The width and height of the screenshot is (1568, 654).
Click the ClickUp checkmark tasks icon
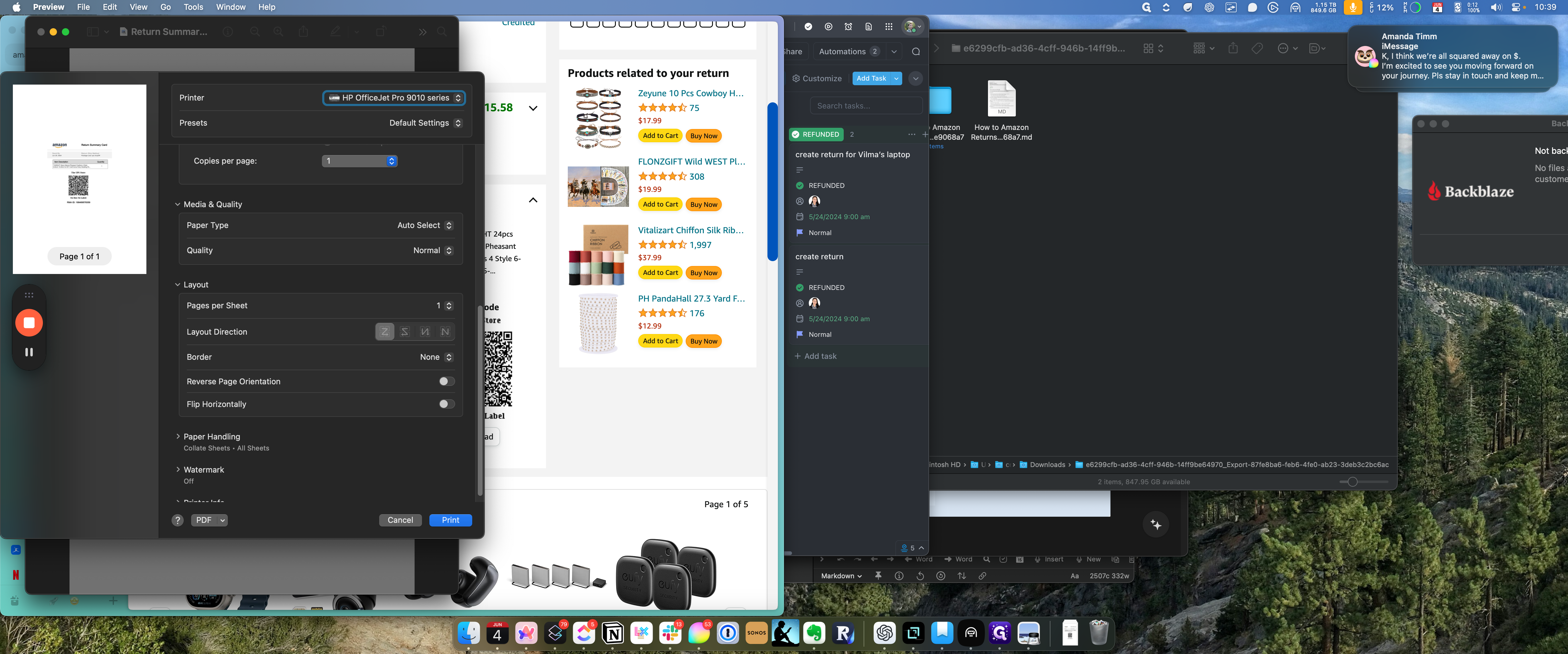pyautogui.click(x=809, y=27)
